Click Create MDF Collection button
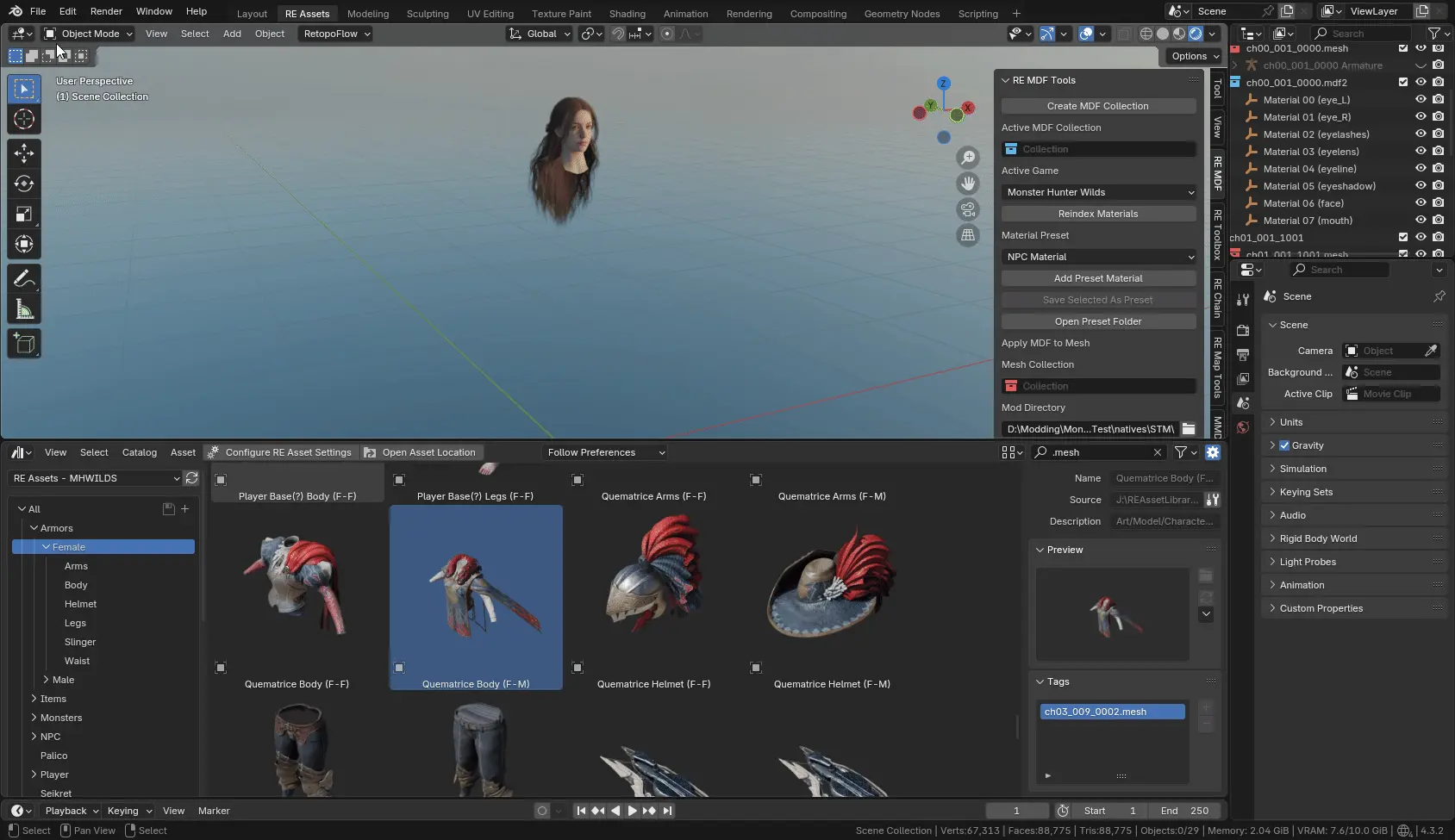This screenshot has height=840, width=1455. click(x=1099, y=106)
